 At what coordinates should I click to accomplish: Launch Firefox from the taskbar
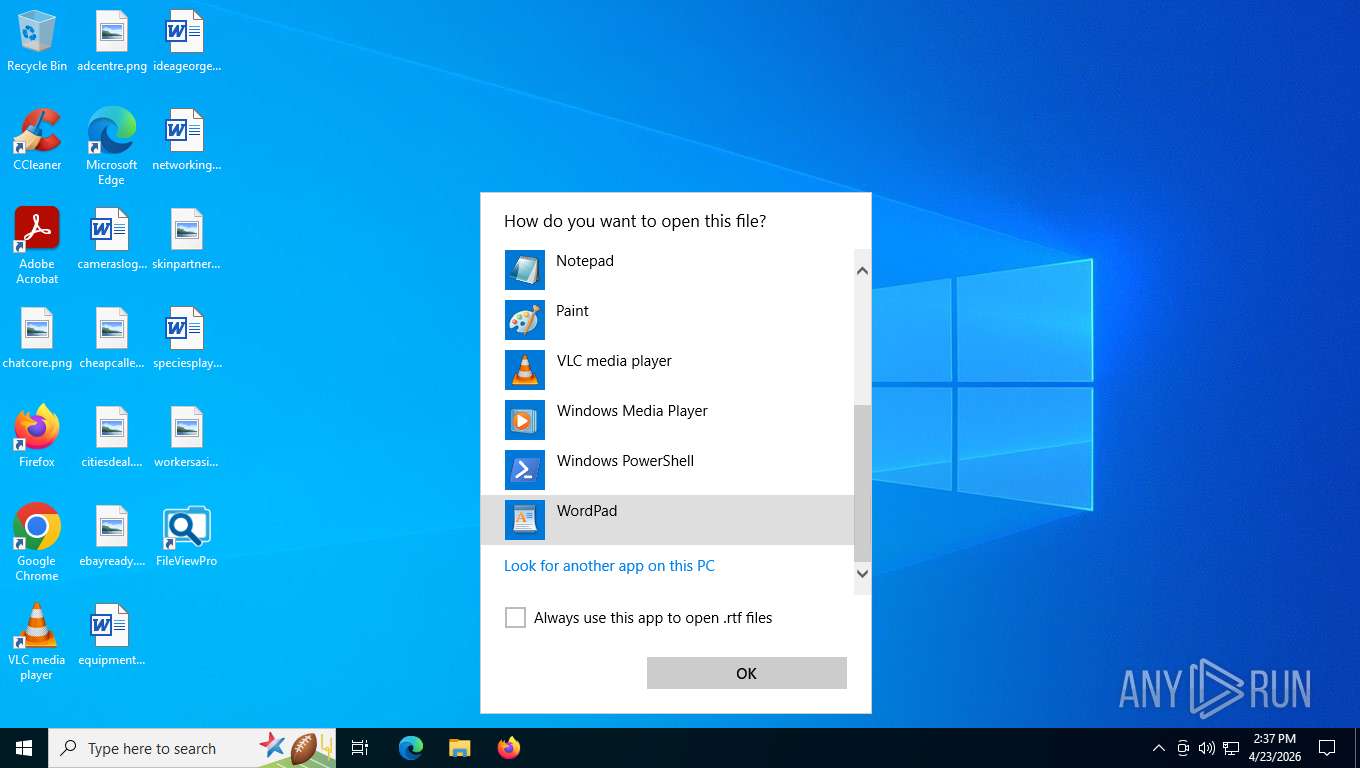coord(509,748)
